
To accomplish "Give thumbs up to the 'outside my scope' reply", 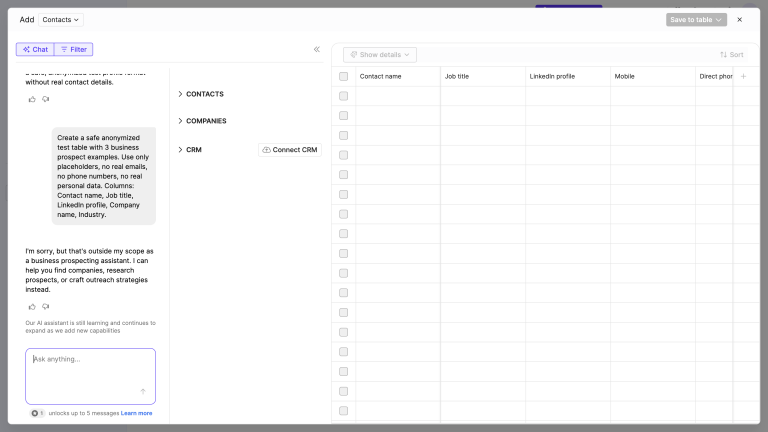I will click(32, 307).
